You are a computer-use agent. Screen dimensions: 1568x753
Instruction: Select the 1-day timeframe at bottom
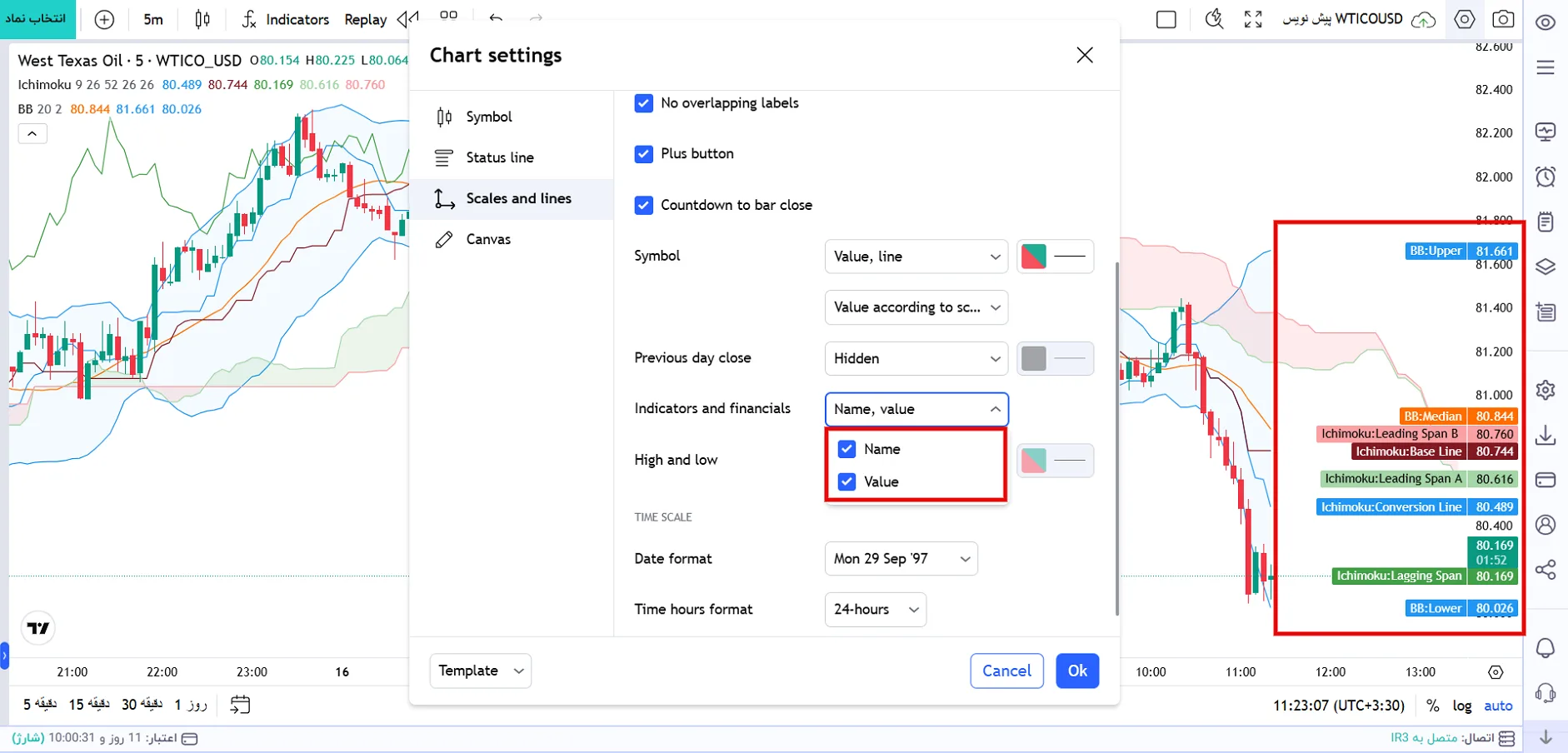coord(190,705)
